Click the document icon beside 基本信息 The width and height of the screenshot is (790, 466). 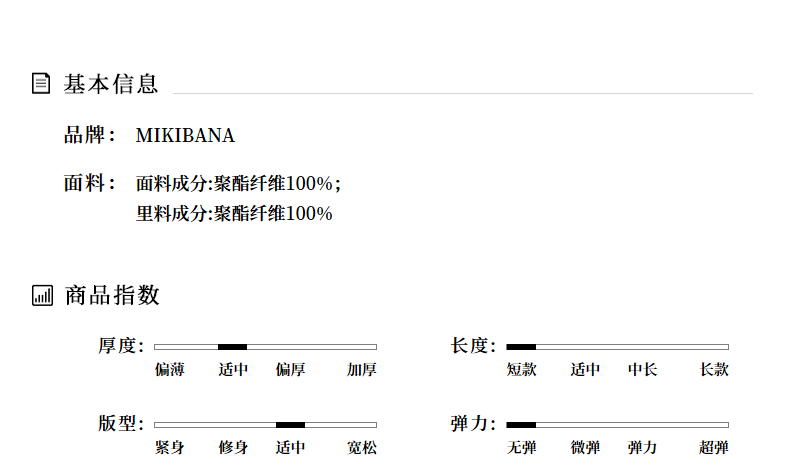[x=41, y=83]
